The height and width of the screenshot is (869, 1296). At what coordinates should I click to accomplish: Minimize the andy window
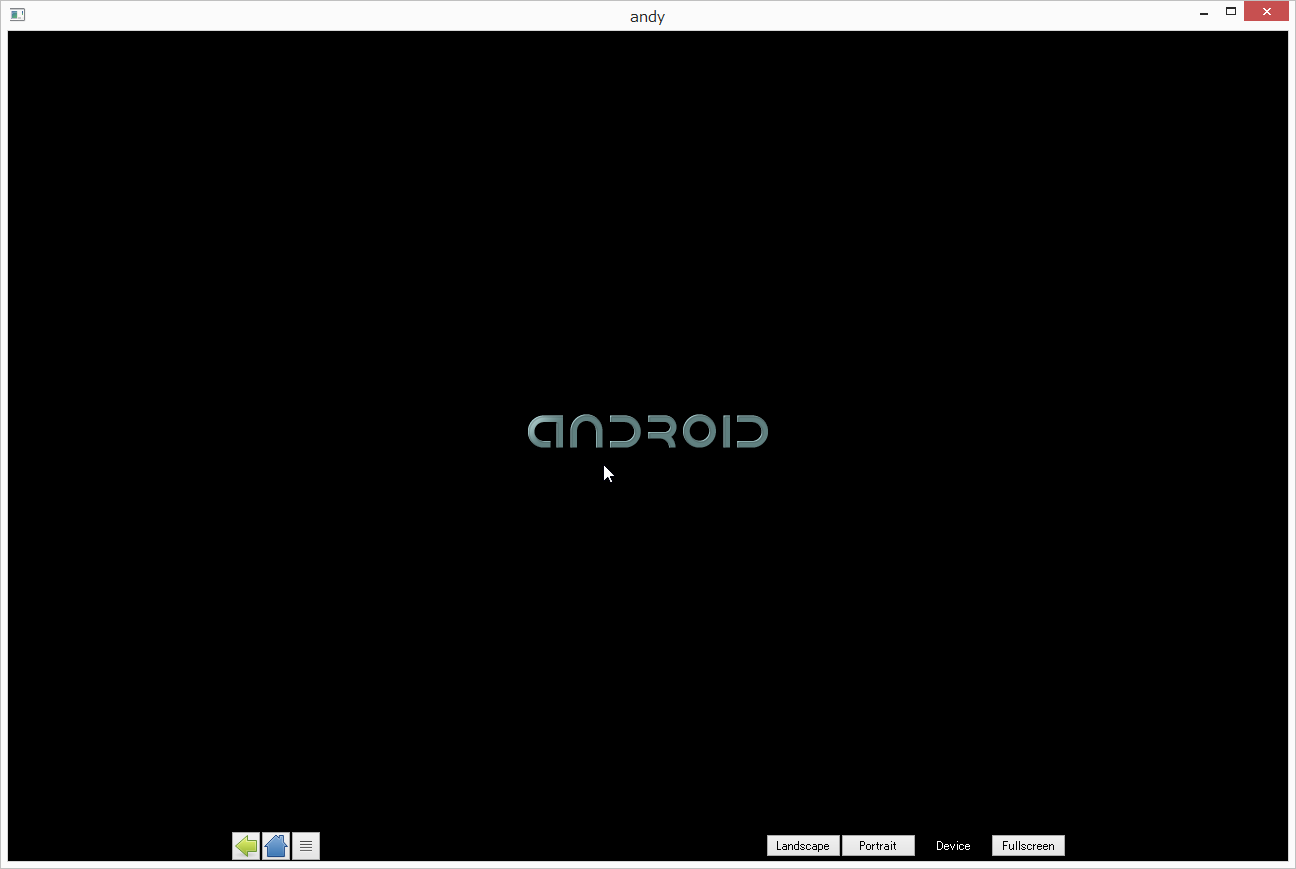1204,13
